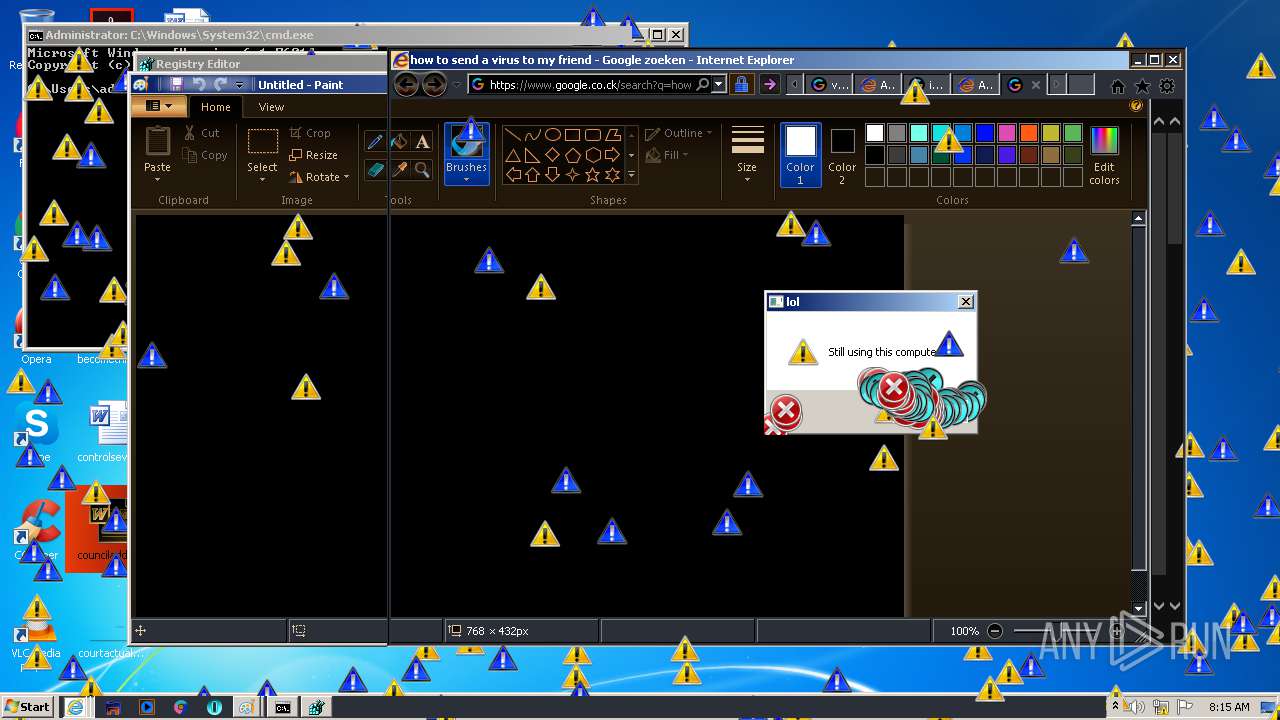Pick the Fill with color bucket tool
The width and height of the screenshot is (1280, 720).
(x=399, y=142)
